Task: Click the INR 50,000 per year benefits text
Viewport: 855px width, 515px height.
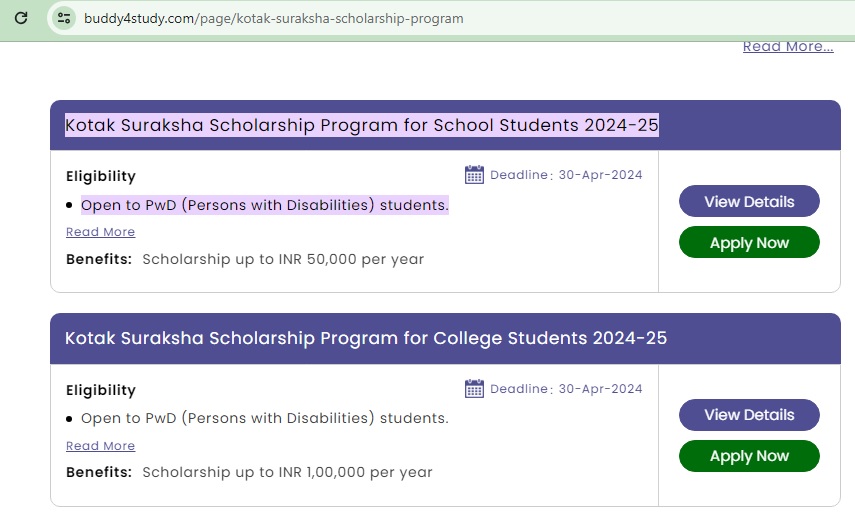Action: 283,259
